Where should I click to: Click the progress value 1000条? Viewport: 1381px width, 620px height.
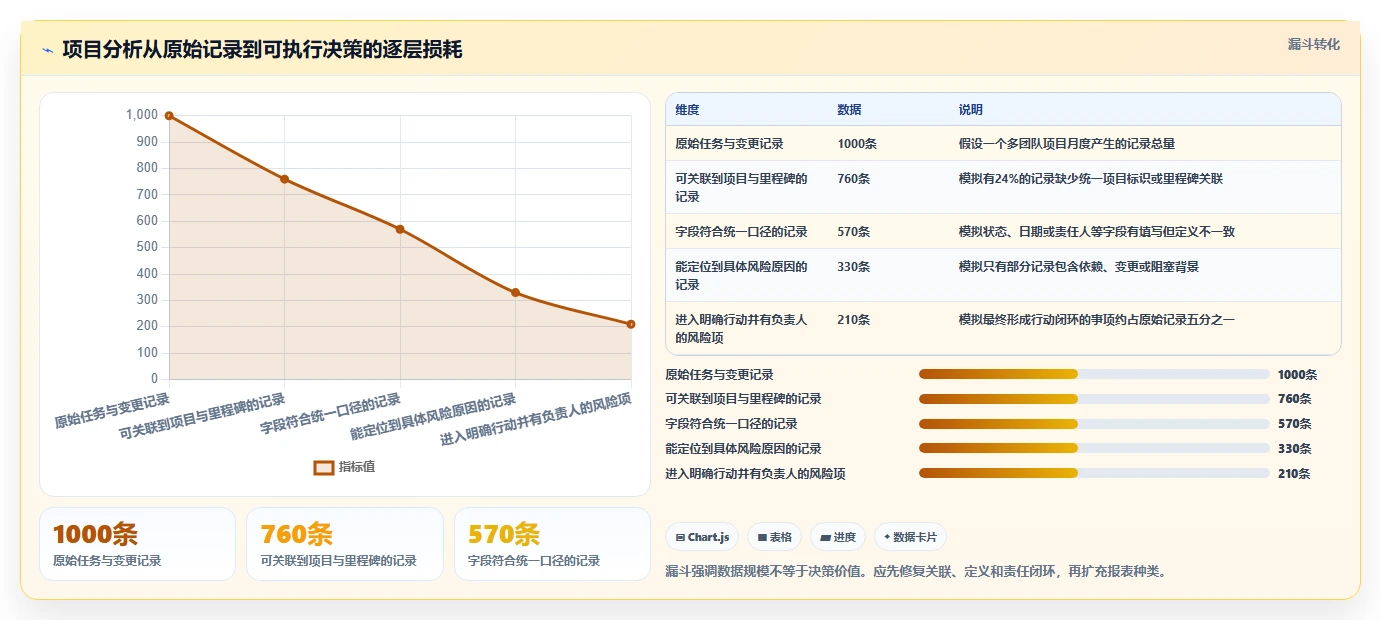point(1297,375)
